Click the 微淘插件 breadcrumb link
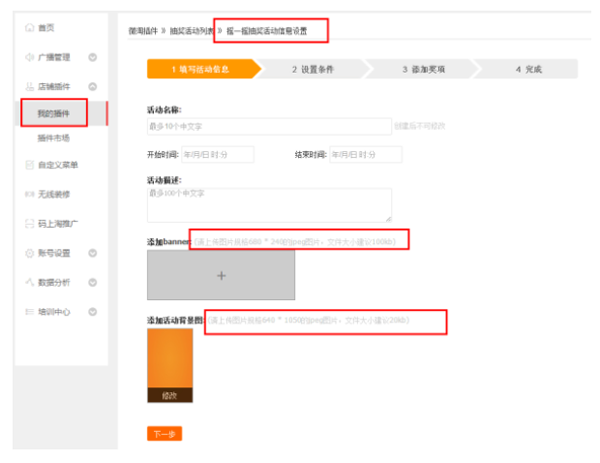Screen dimensions: 600x463 tap(143, 31)
